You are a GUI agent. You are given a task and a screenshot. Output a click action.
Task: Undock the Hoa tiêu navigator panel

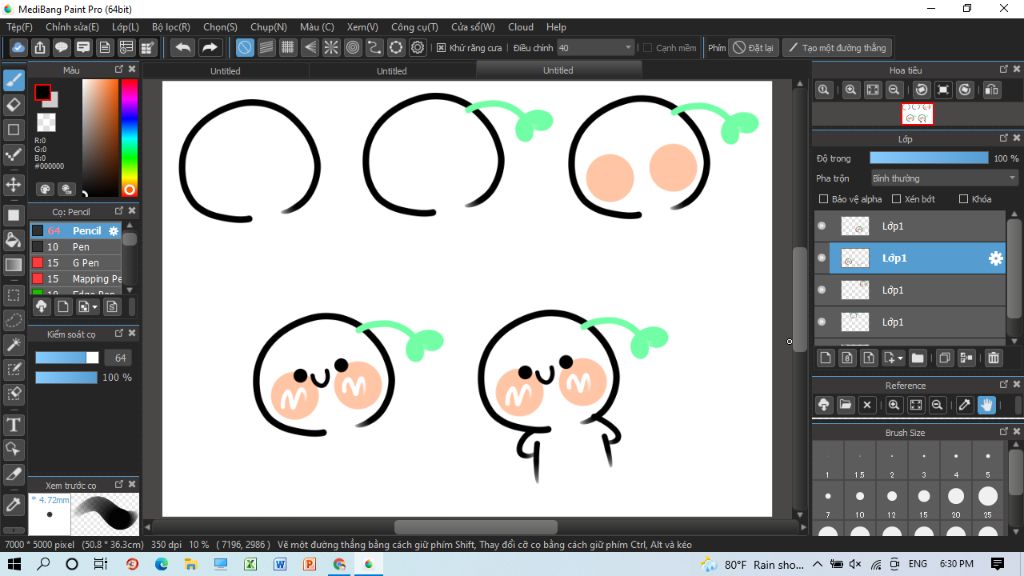(1004, 69)
